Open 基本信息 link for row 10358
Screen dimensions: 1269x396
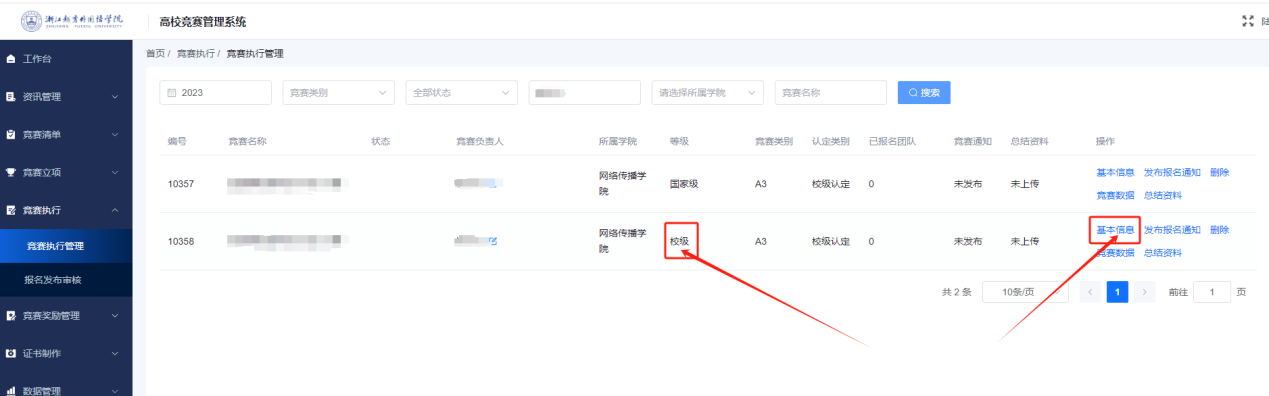tap(1115, 230)
